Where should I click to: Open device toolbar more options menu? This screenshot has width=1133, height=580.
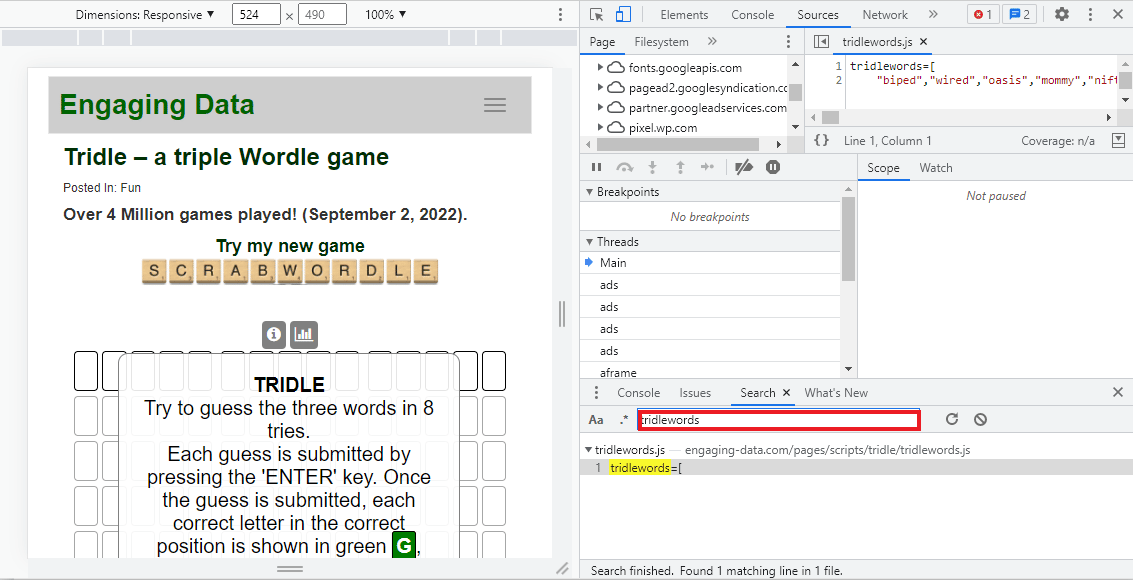(561, 14)
